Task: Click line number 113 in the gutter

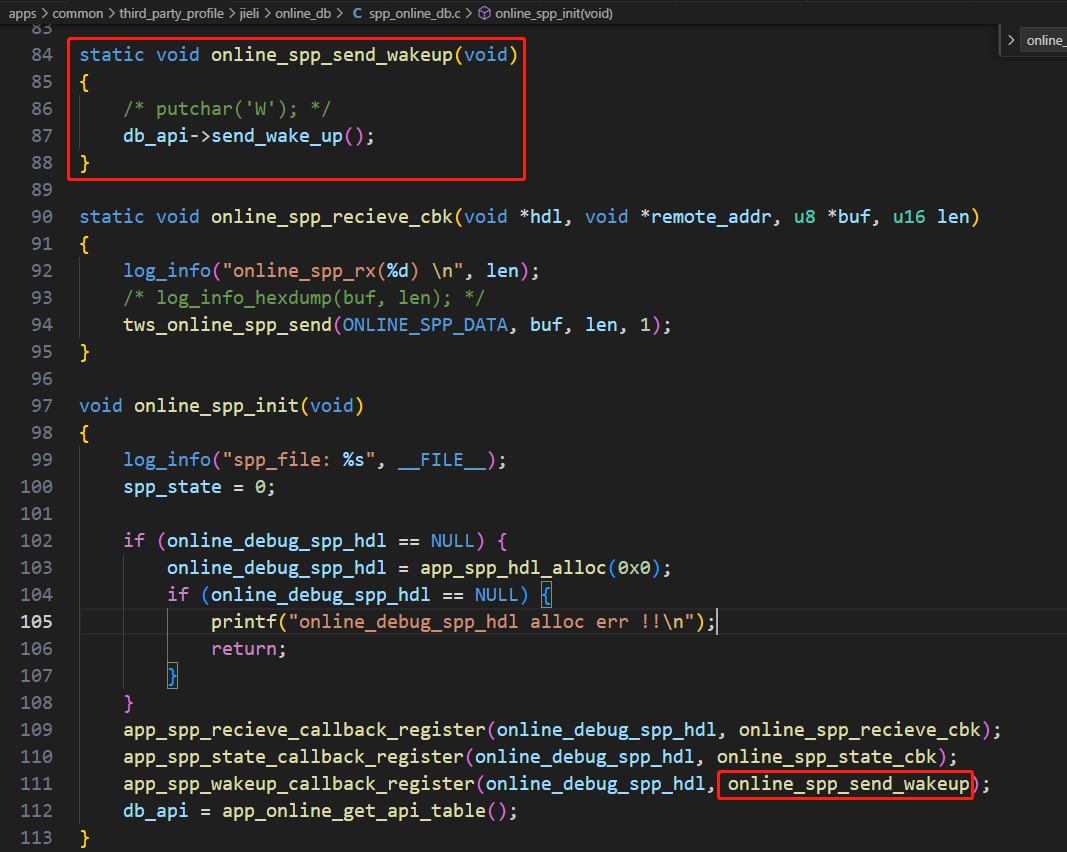Action: tap(37, 838)
